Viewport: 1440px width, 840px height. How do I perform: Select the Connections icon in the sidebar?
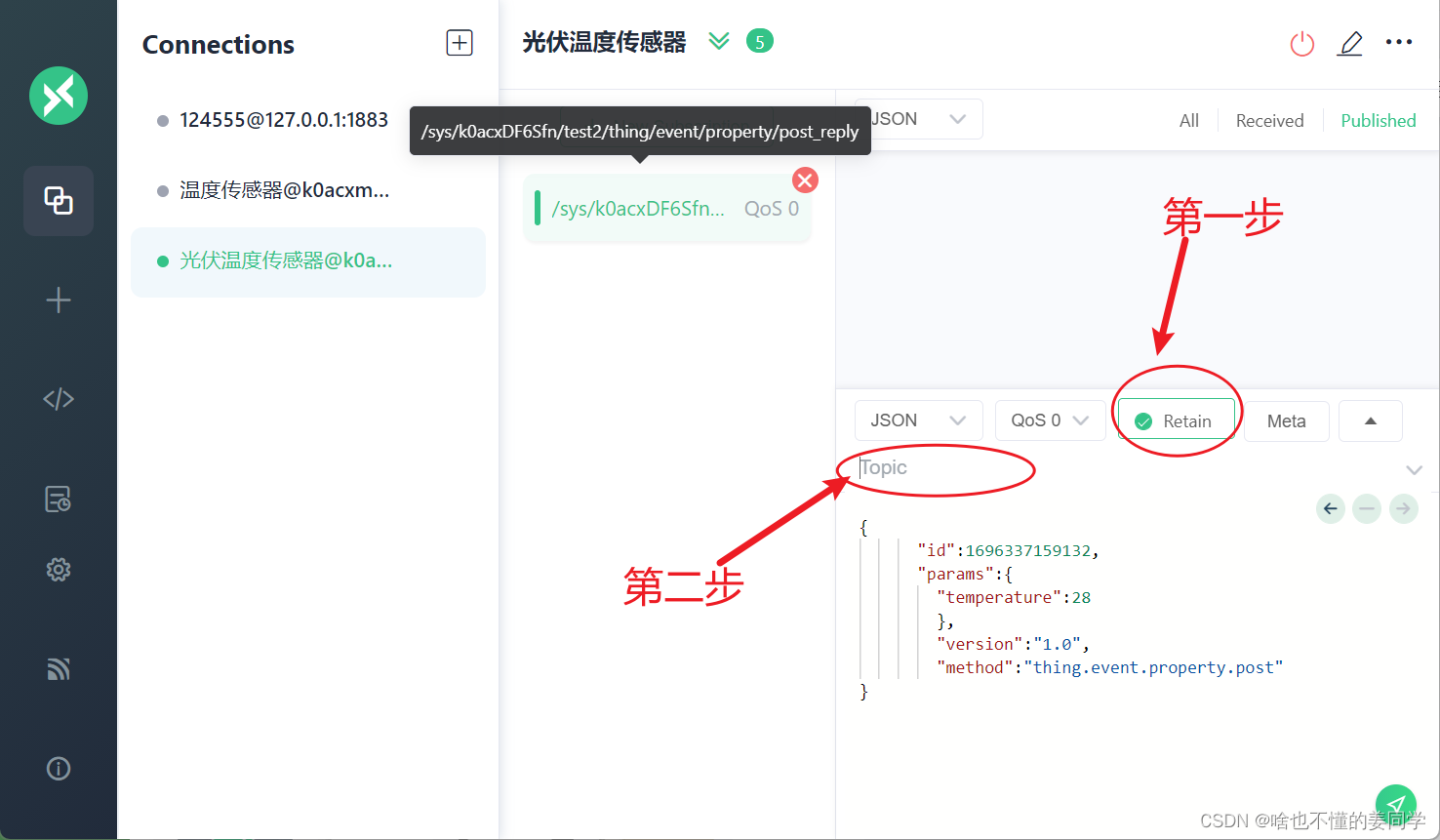pyautogui.click(x=59, y=201)
